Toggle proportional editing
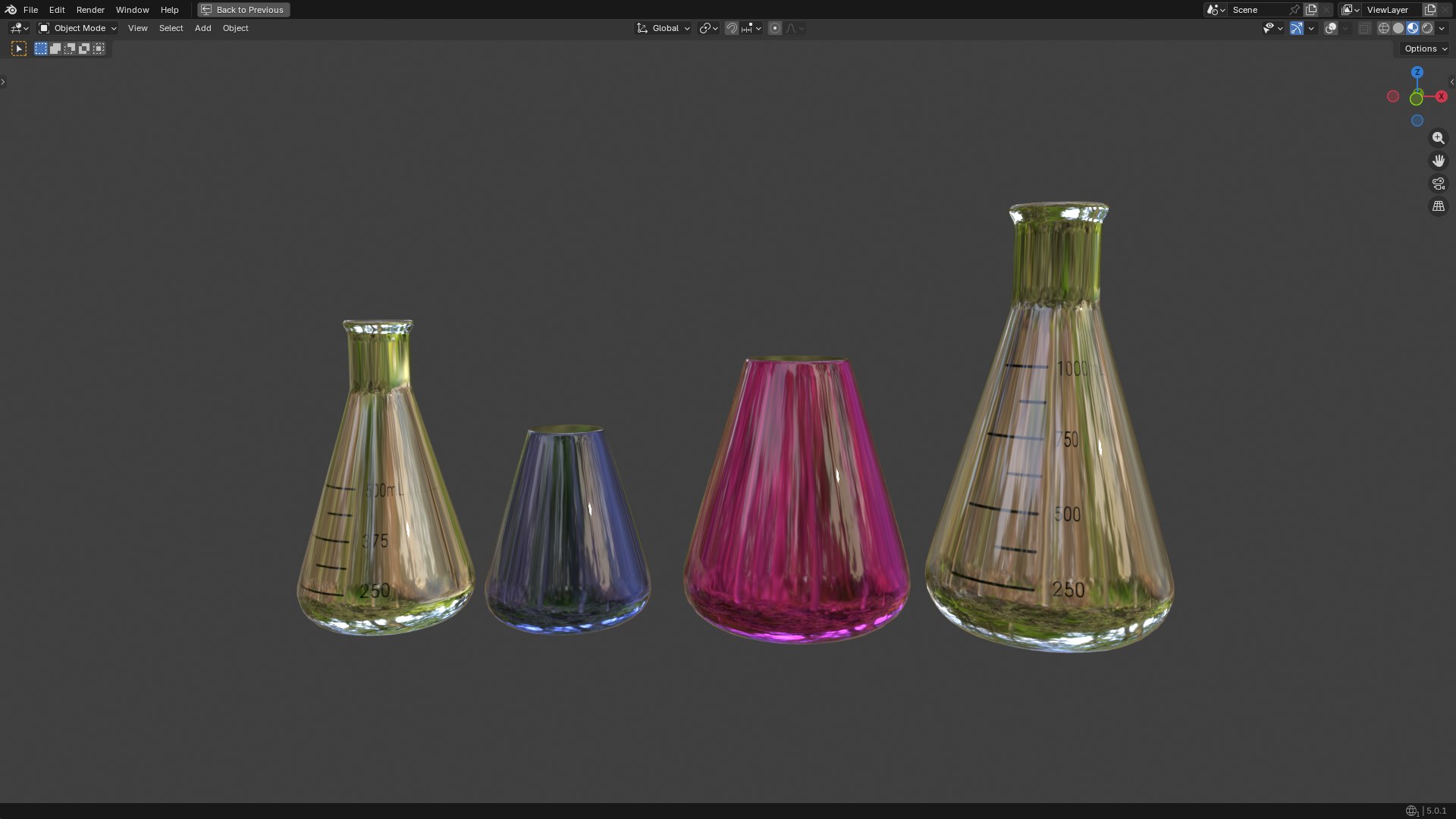 [x=775, y=28]
